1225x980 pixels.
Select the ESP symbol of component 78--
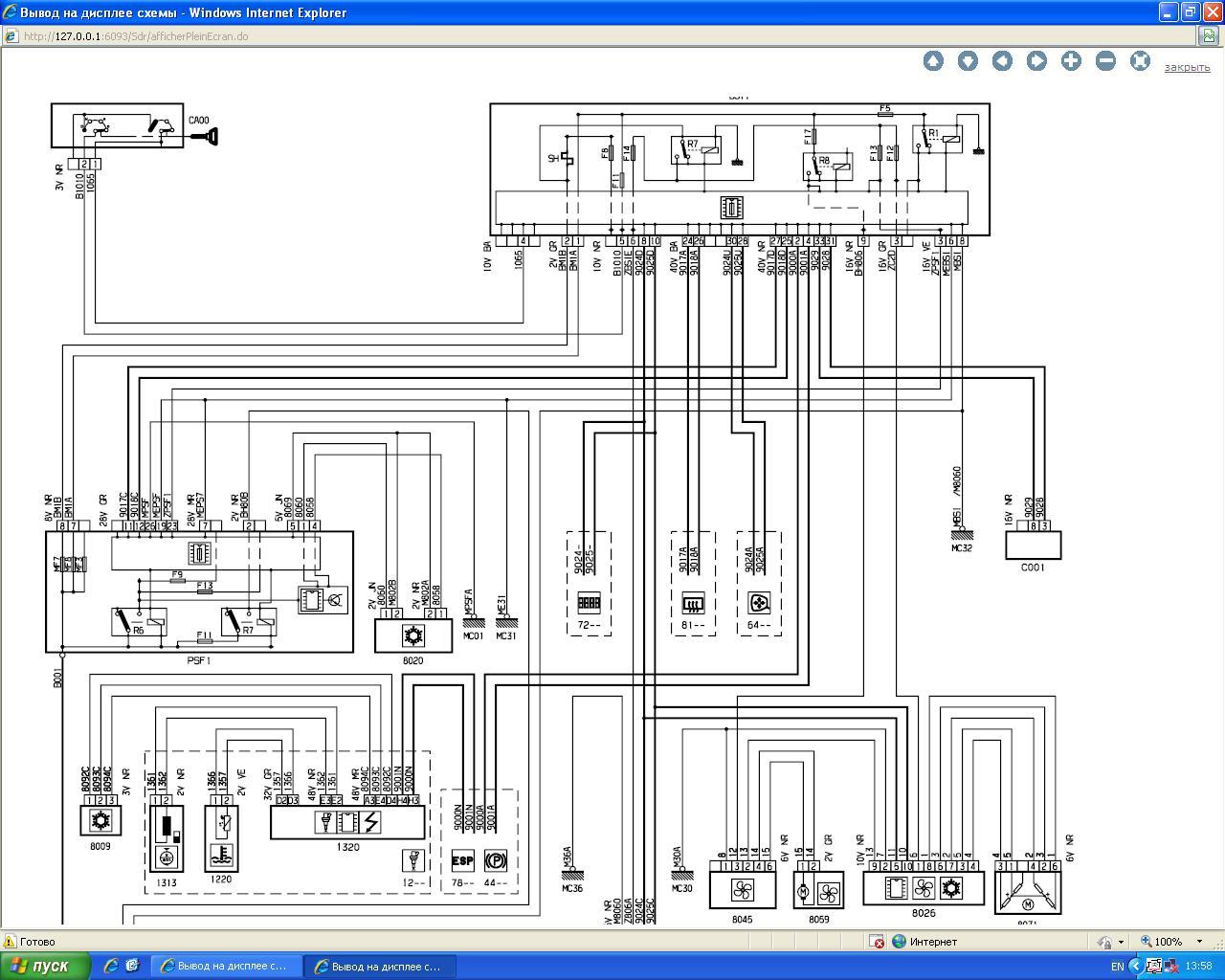[462, 860]
